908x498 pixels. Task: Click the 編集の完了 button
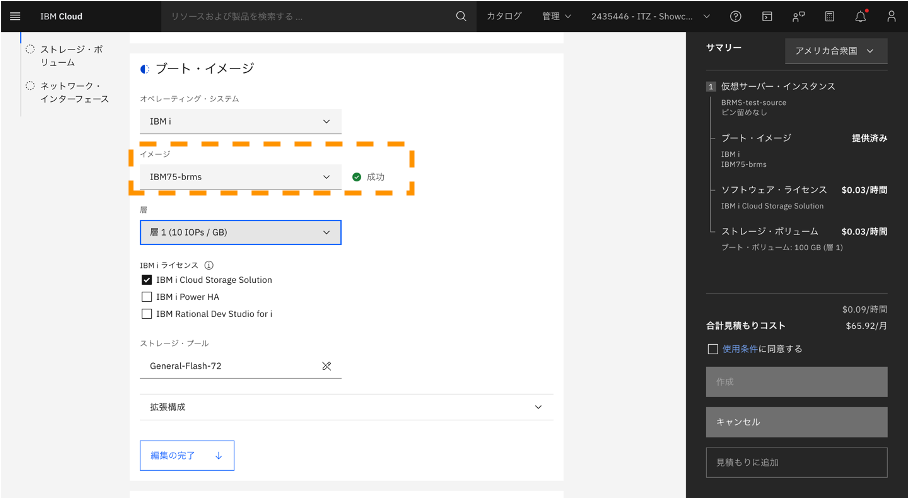187,456
